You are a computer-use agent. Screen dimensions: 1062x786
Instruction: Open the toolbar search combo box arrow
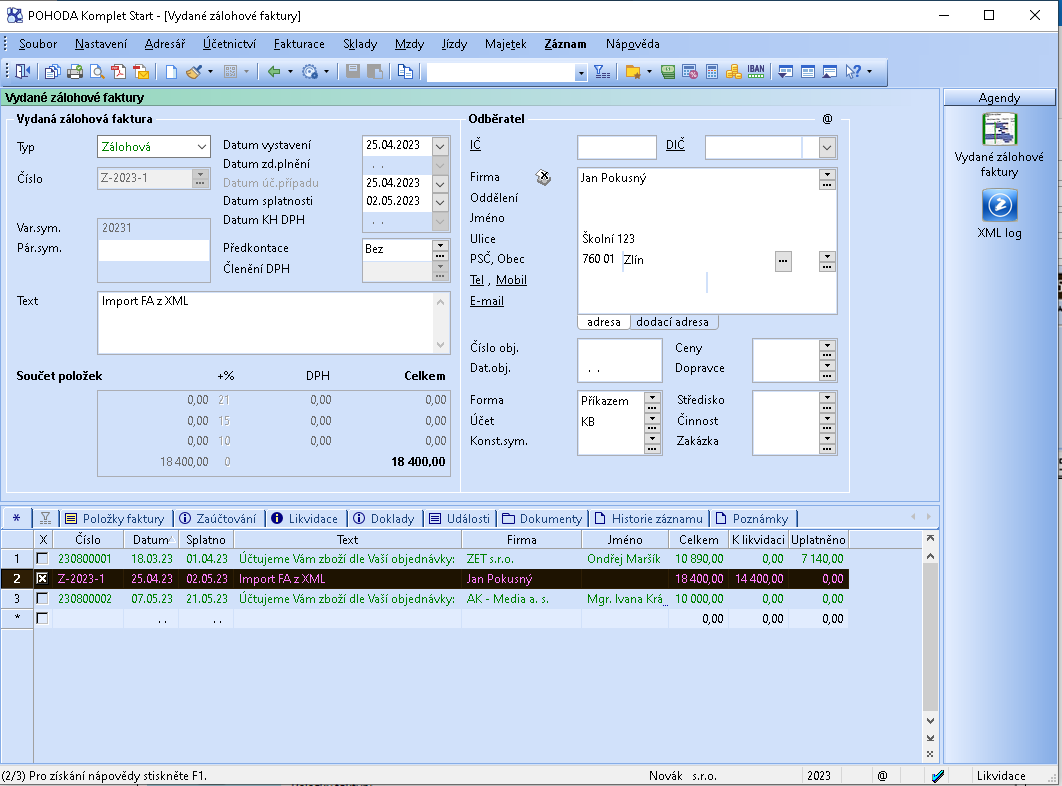(x=580, y=73)
